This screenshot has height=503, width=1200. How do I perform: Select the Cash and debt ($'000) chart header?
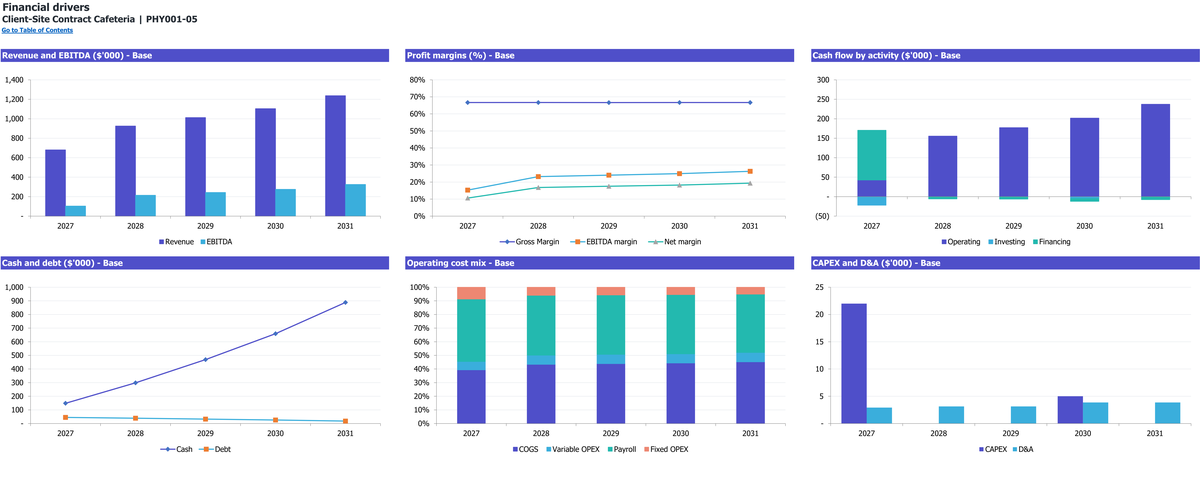[x=197, y=263]
